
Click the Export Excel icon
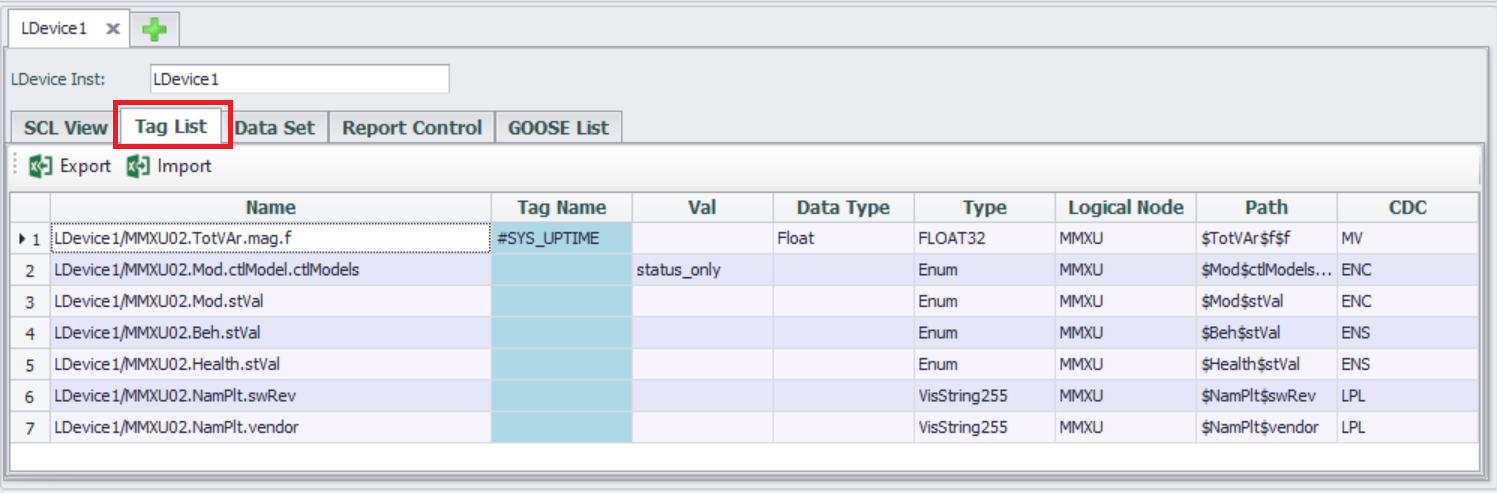coord(41,166)
